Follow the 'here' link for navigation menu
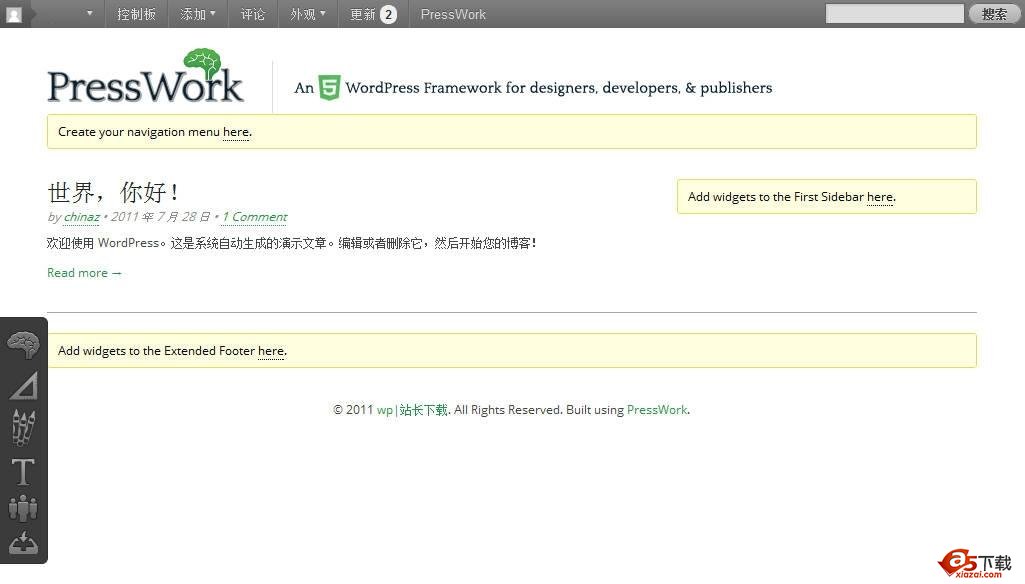1025x584 pixels. click(236, 132)
